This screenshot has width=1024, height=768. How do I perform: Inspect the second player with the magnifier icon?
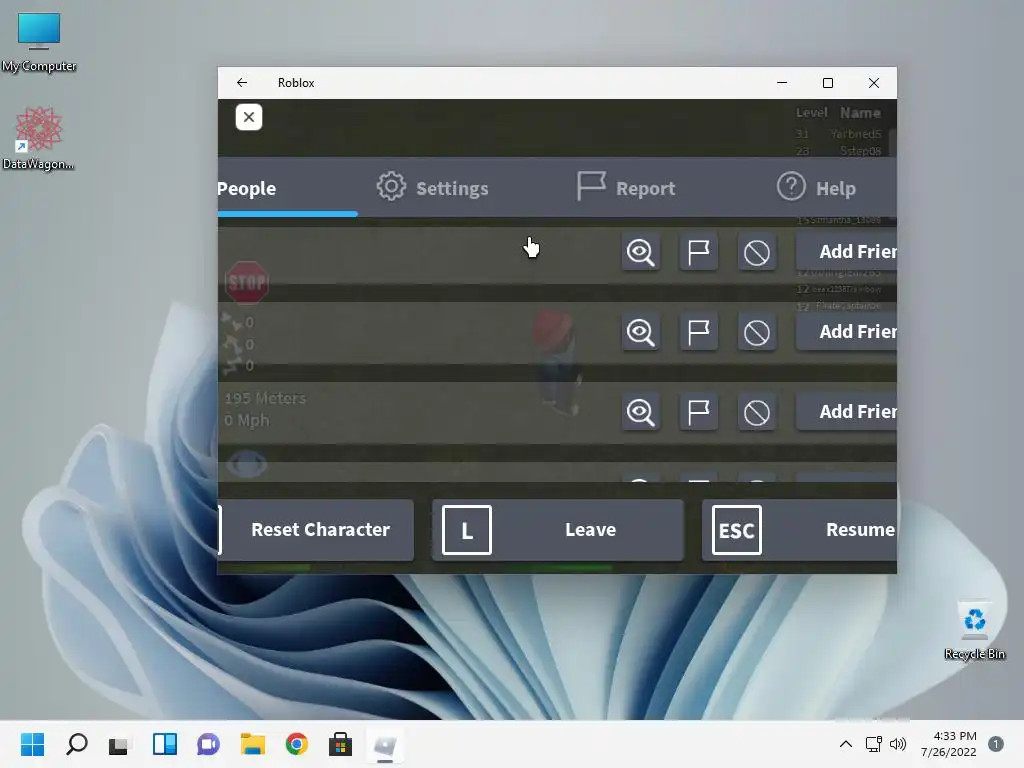641,332
